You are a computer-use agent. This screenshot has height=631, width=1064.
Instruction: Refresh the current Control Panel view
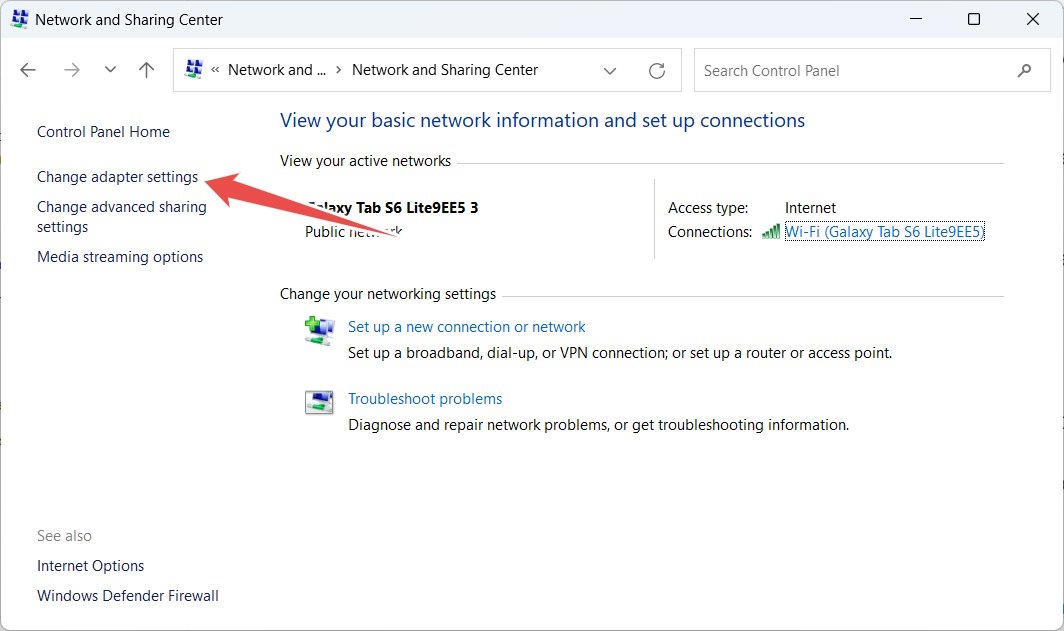point(657,70)
